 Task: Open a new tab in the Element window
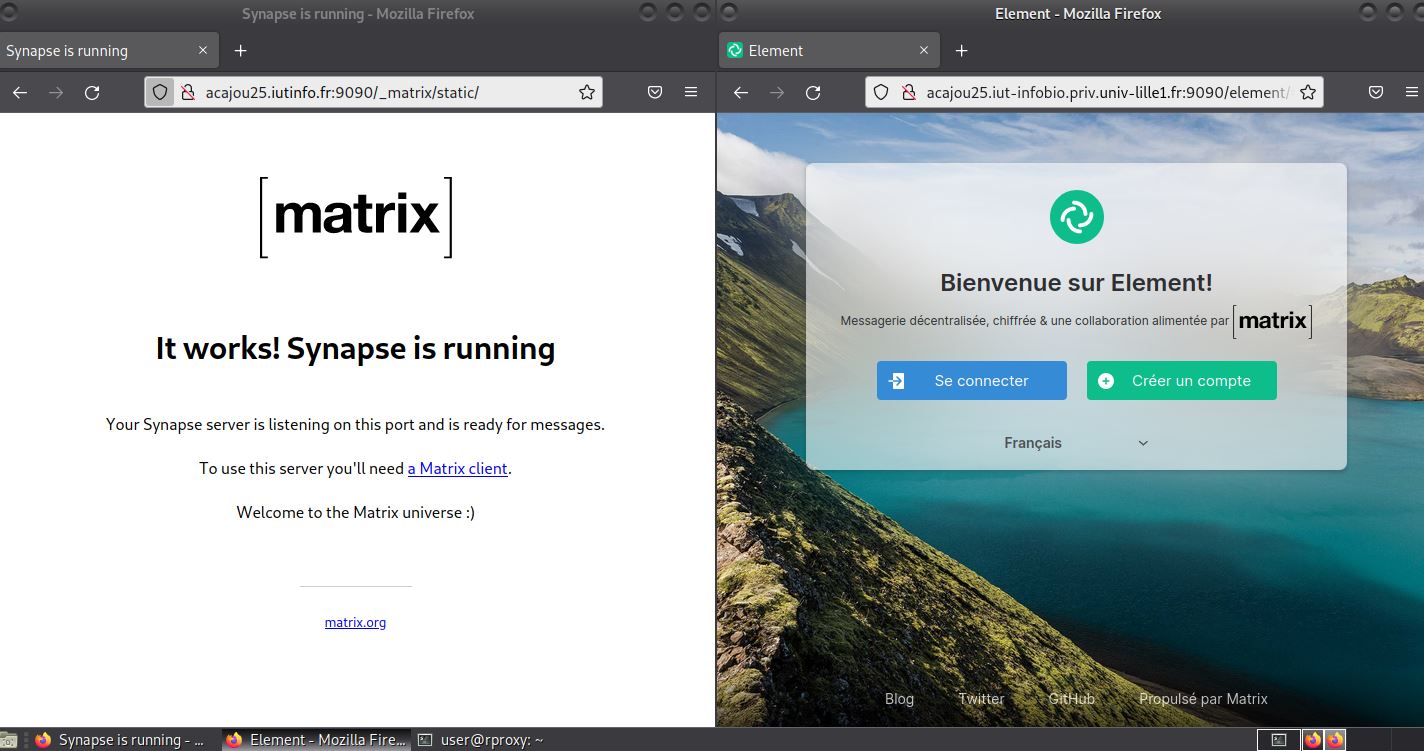[961, 50]
